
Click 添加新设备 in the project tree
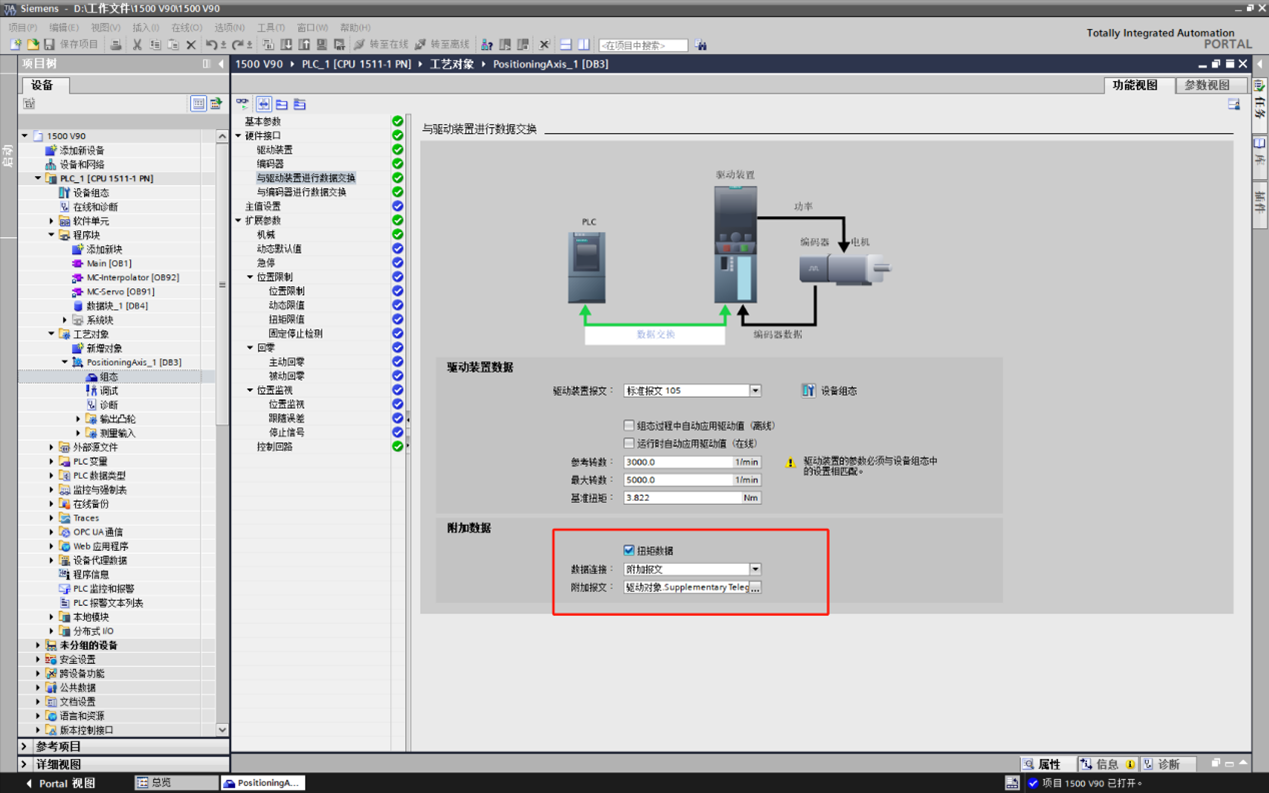[x=81, y=150]
